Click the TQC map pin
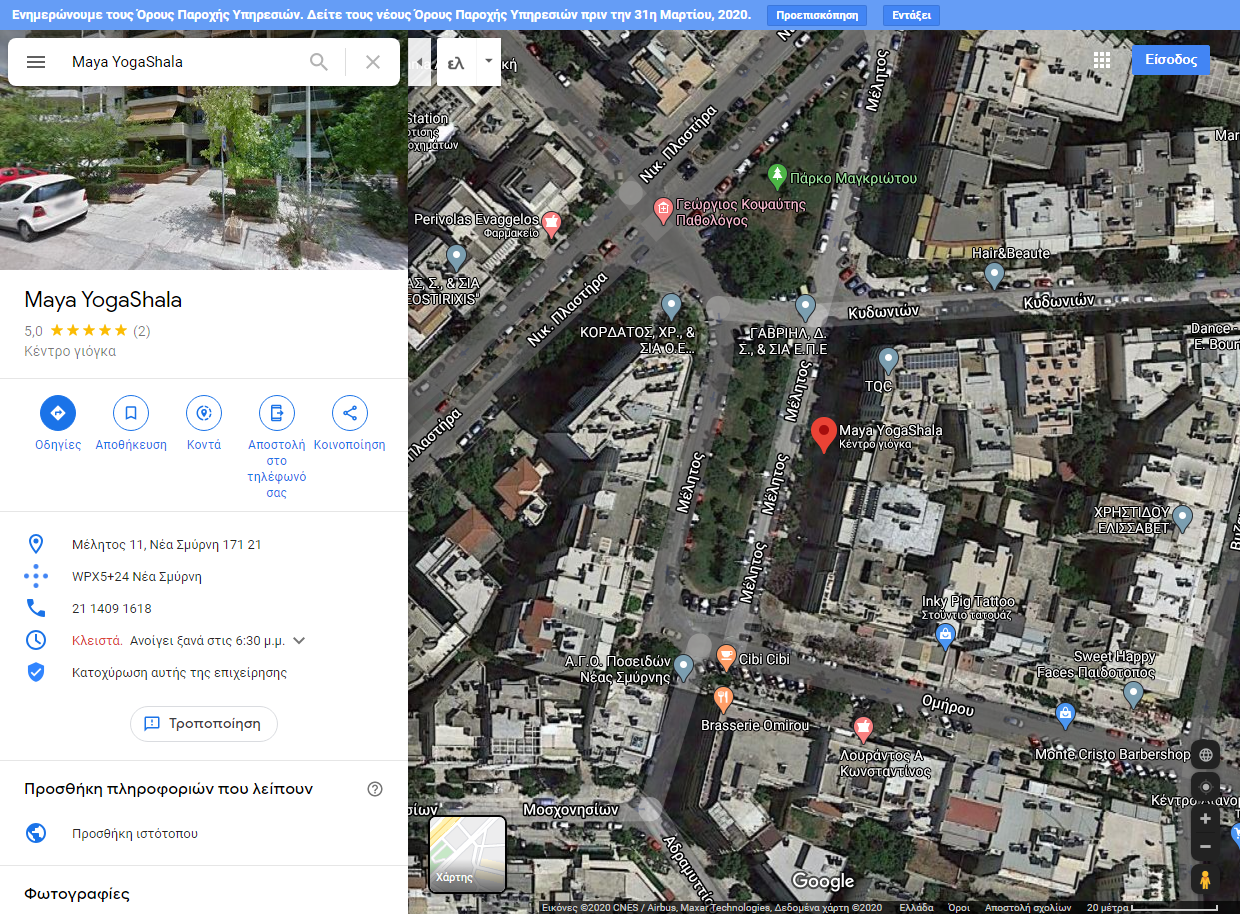Image resolution: width=1240 pixels, height=914 pixels. pyautogui.click(x=888, y=360)
